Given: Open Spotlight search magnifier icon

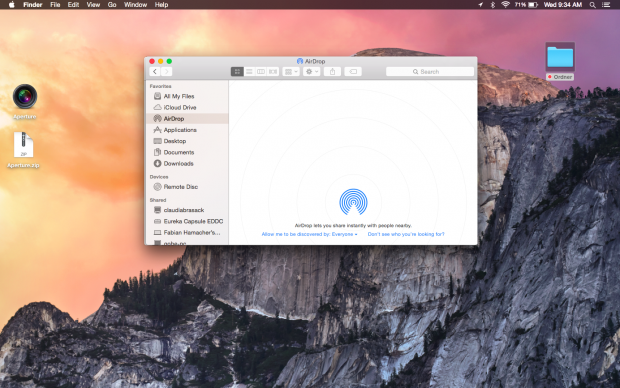Looking at the screenshot, I should coord(592,5).
